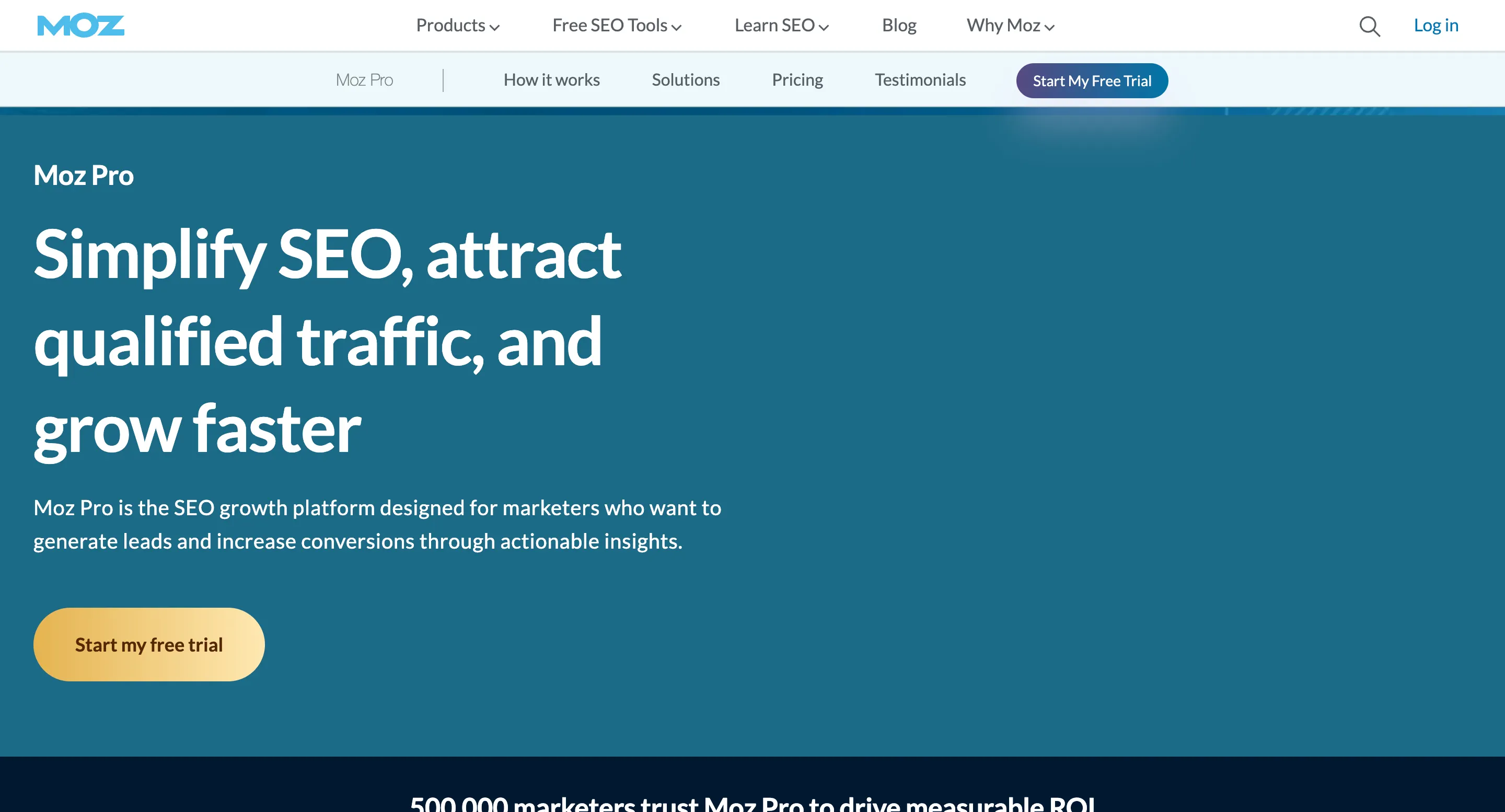Open the Solutions section link

coord(685,80)
